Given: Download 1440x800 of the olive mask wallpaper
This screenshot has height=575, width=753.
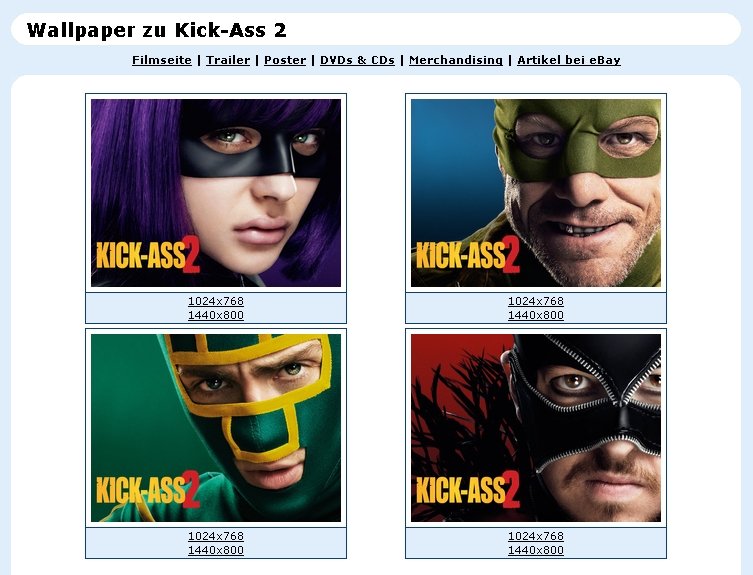Looking at the screenshot, I should pyautogui.click(x=535, y=315).
